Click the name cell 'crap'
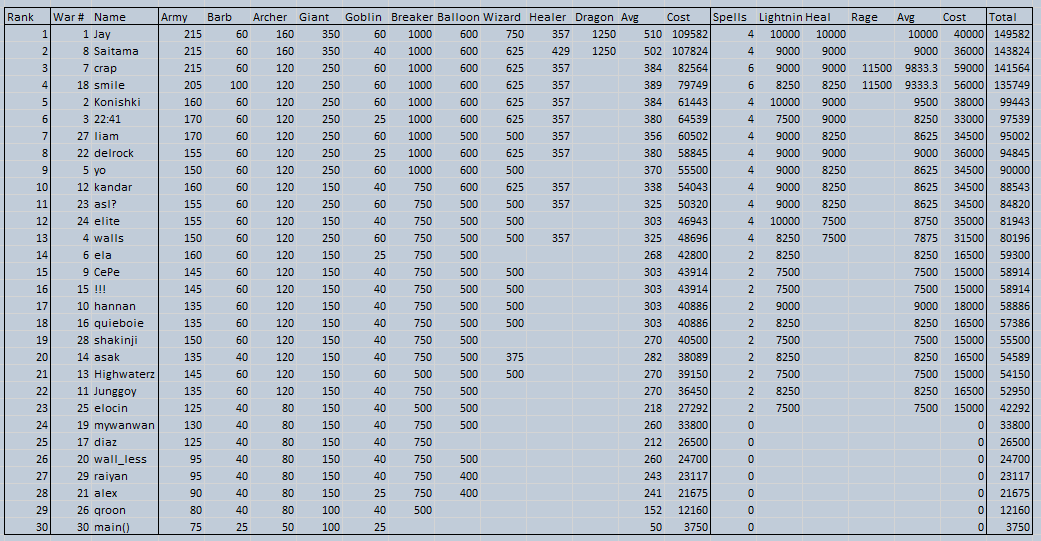The image size is (1041, 541). (x=105, y=68)
